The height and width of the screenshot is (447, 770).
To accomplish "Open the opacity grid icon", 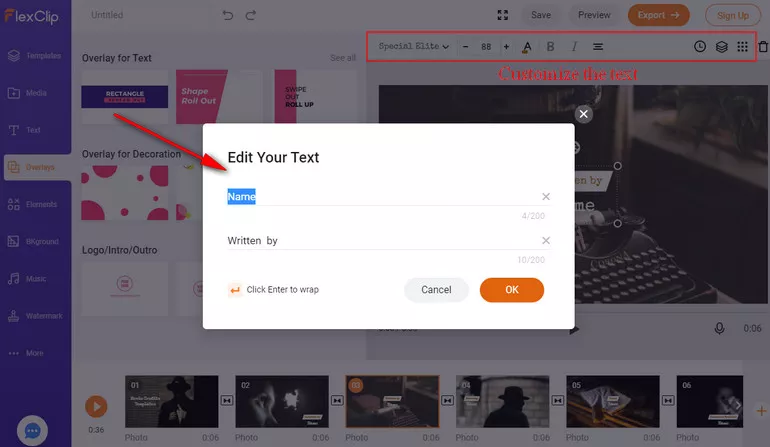I will tap(742, 47).
